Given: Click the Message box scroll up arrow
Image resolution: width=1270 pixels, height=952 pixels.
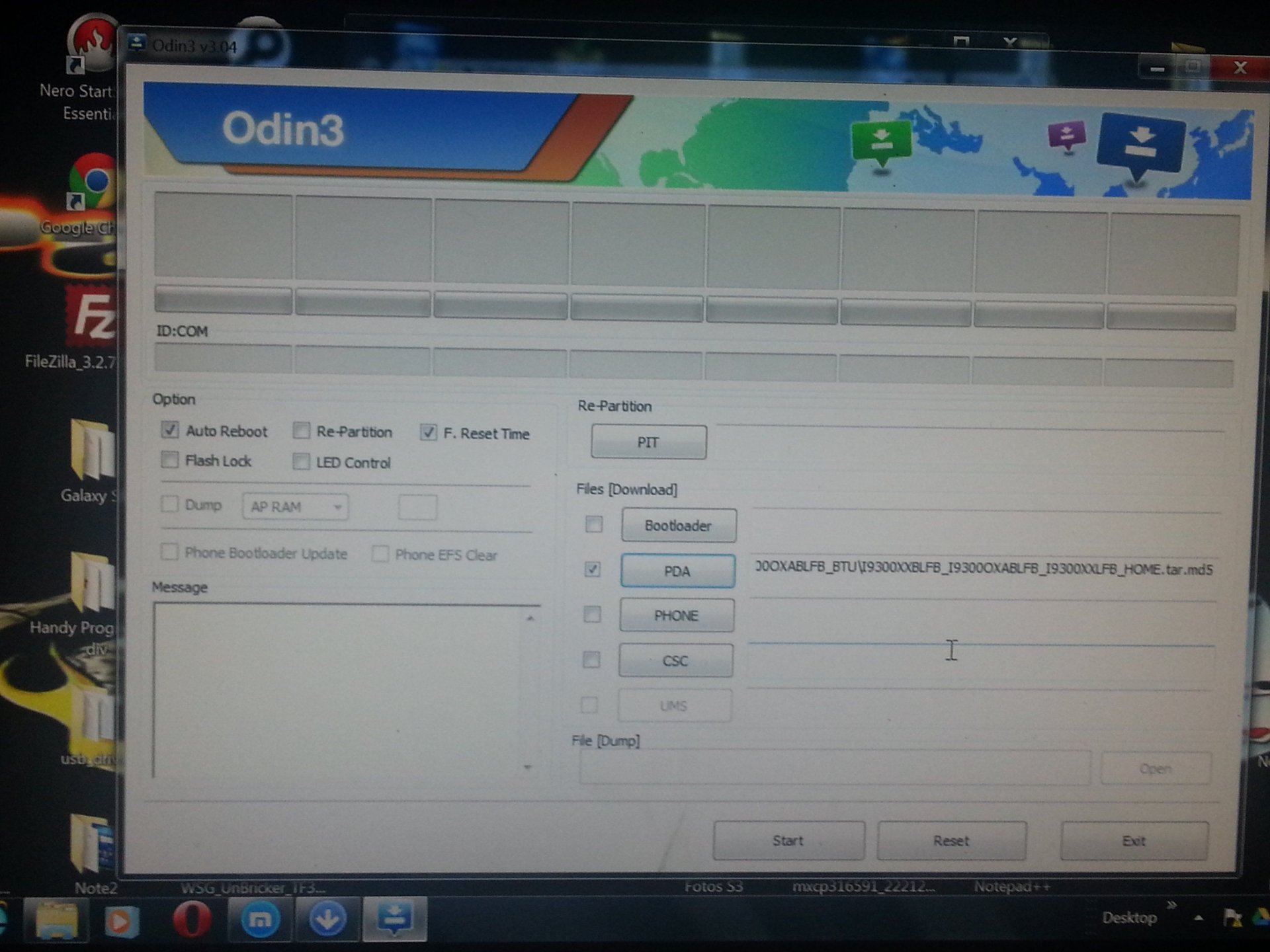Looking at the screenshot, I should pos(530,618).
